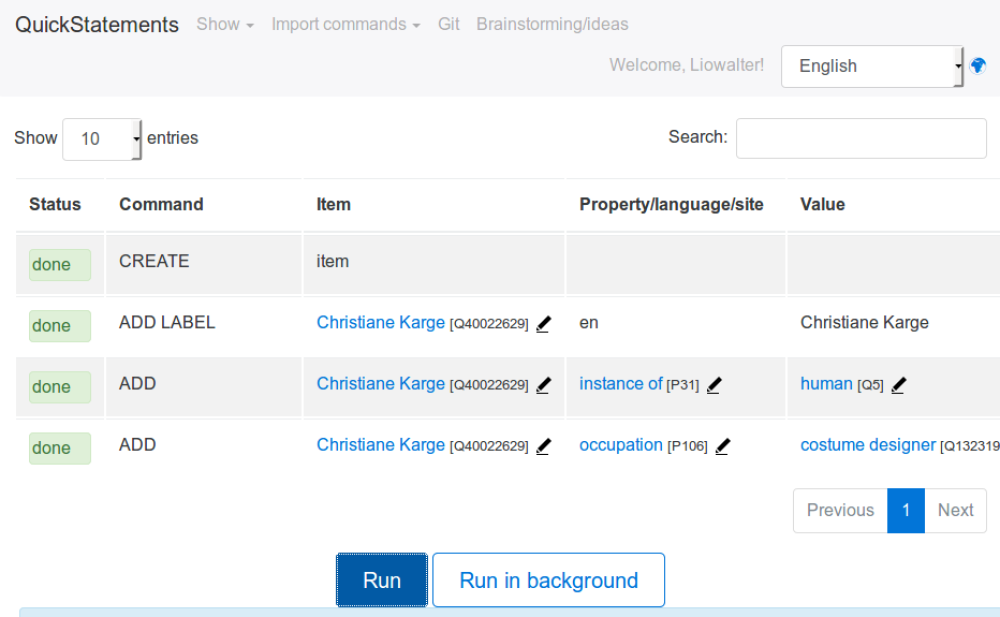Go to the Previous page
Viewport: 1000px width, 617px height.
(x=840, y=510)
